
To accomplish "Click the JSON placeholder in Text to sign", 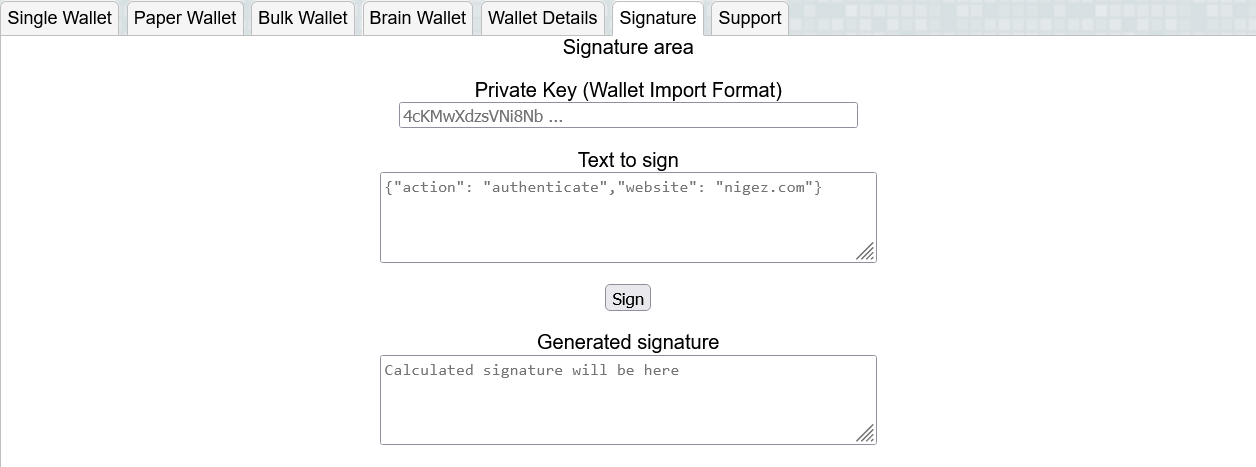I will pos(603,187).
